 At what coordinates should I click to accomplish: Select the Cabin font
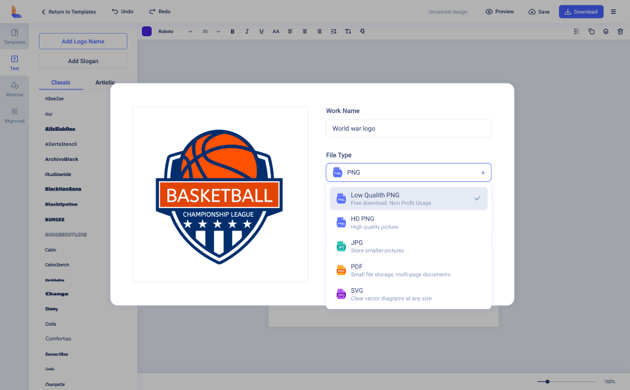pos(50,250)
